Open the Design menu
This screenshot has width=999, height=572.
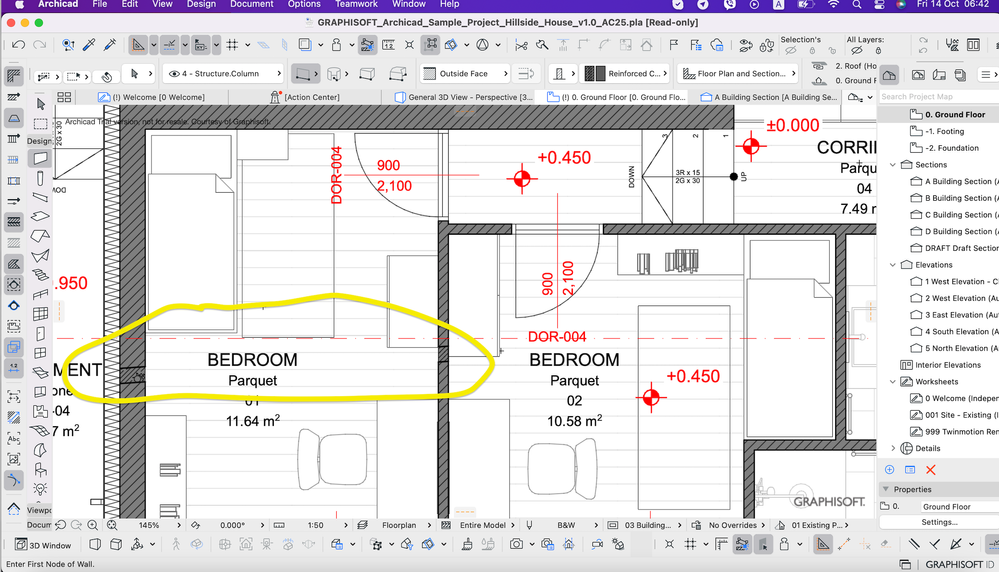click(201, 4)
